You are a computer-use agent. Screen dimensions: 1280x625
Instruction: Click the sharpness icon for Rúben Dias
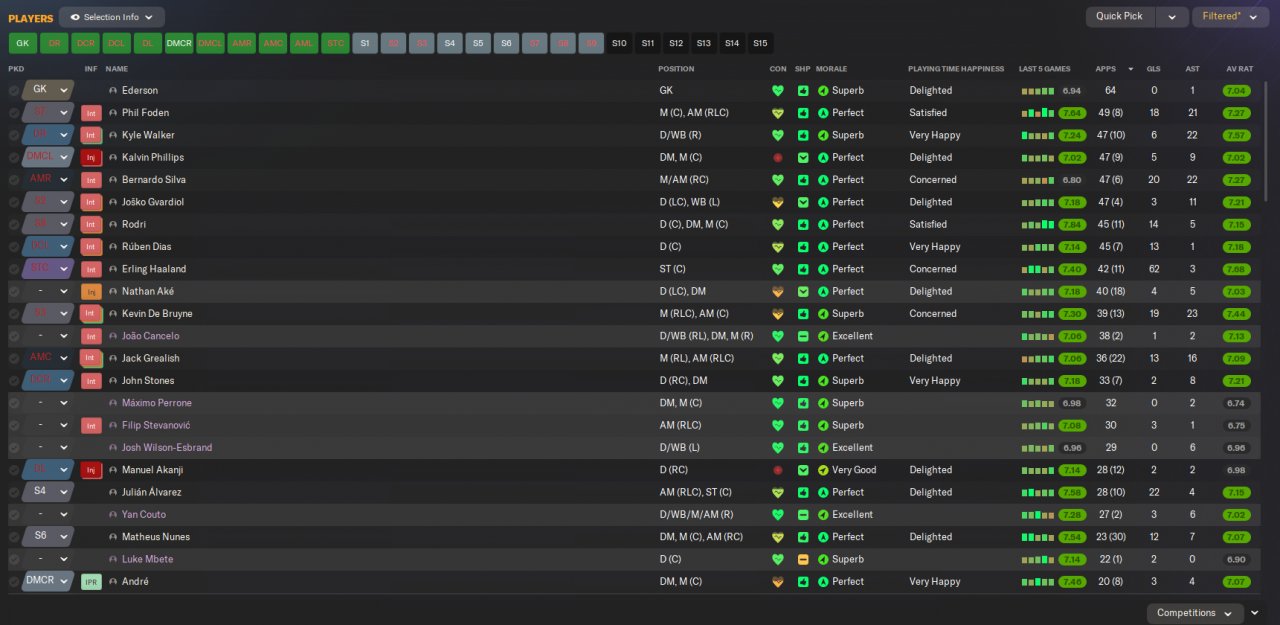(803, 247)
